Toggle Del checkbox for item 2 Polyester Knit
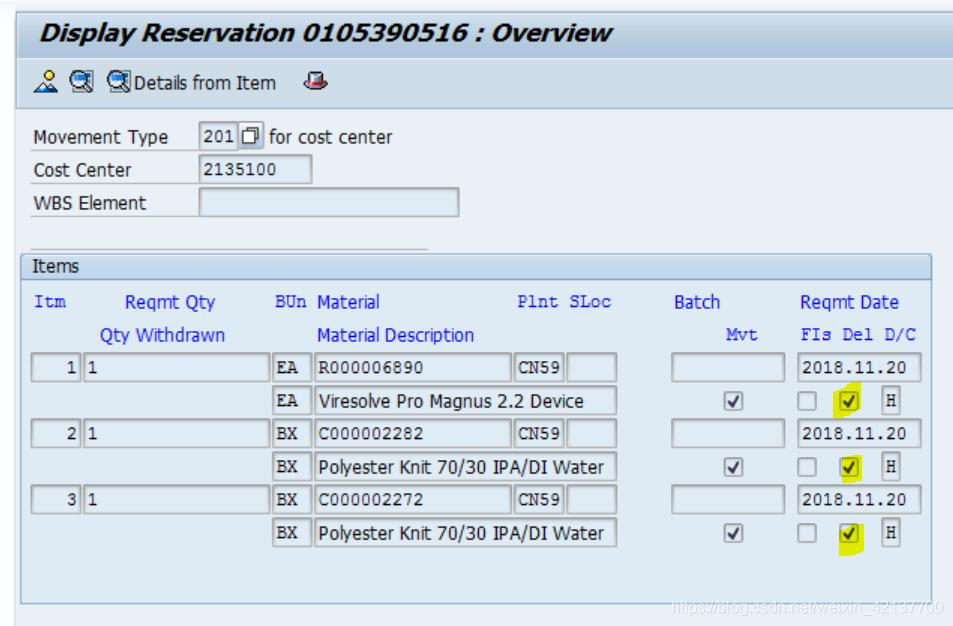The height and width of the screenshot is (626, 953). click(x=848, y=467)
